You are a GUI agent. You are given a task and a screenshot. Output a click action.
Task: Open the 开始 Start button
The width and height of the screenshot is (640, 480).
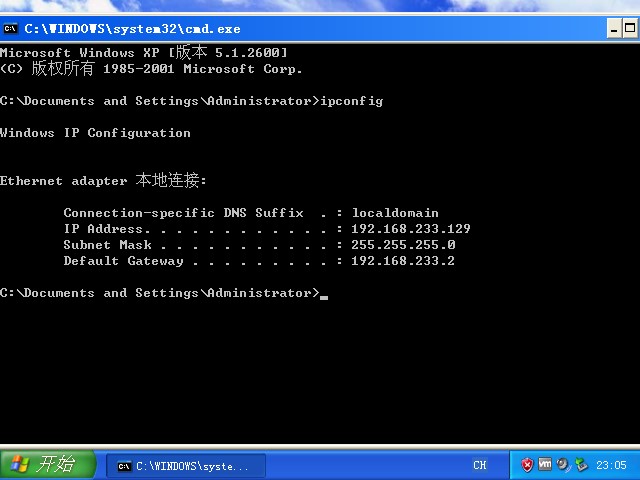(48, 464)
